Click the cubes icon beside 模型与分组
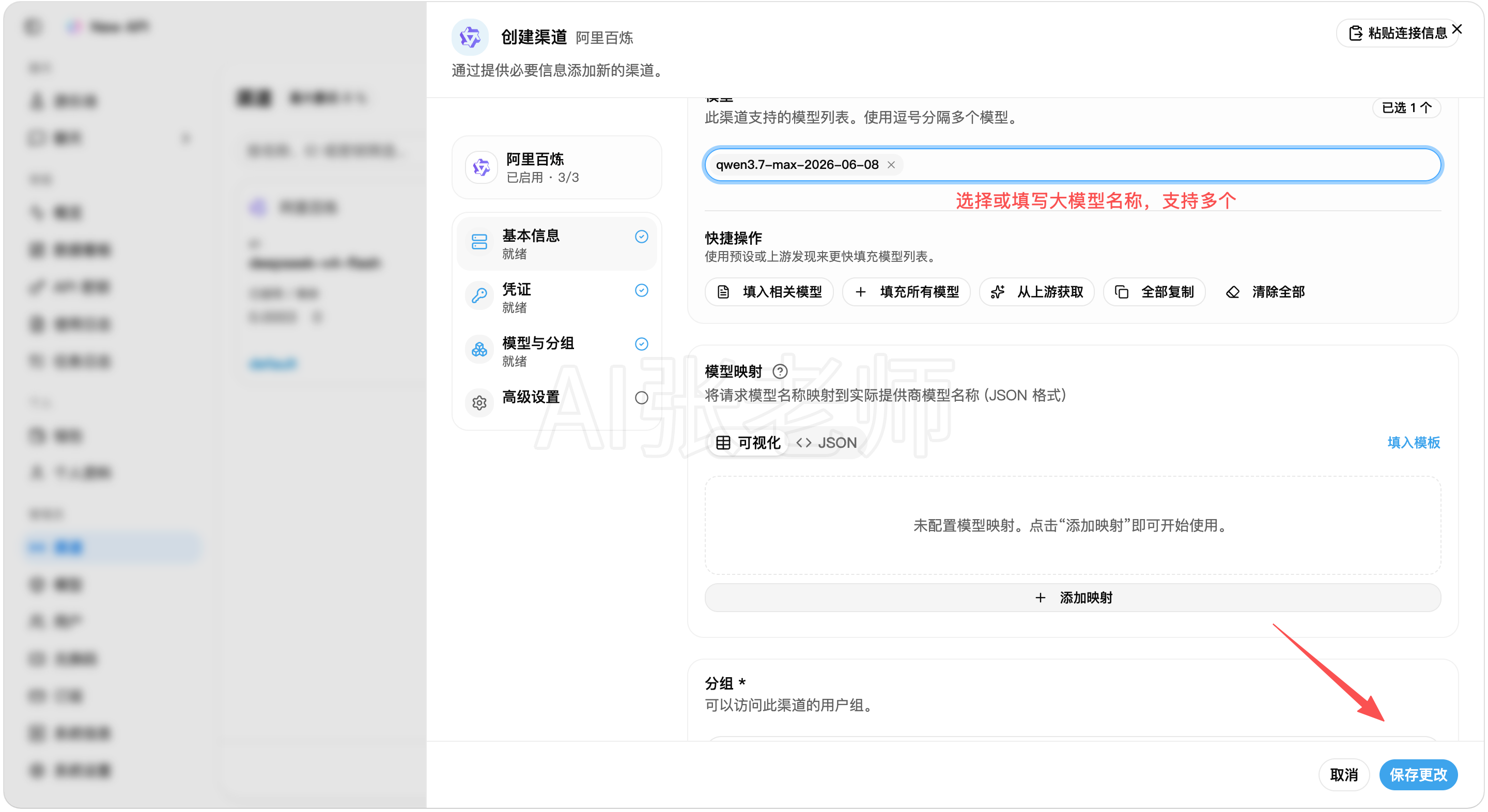Screen dimensions: 1488x812 (x=479, y=349)
